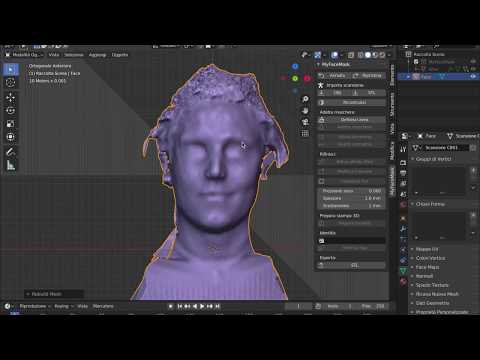Select the Move tool
480x360 pixels.
point(11,97)
